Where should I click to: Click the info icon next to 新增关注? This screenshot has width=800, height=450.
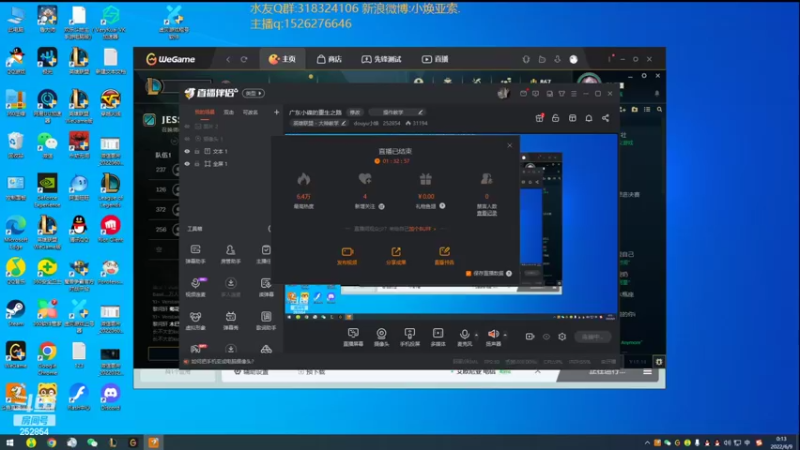click(382, 207)
